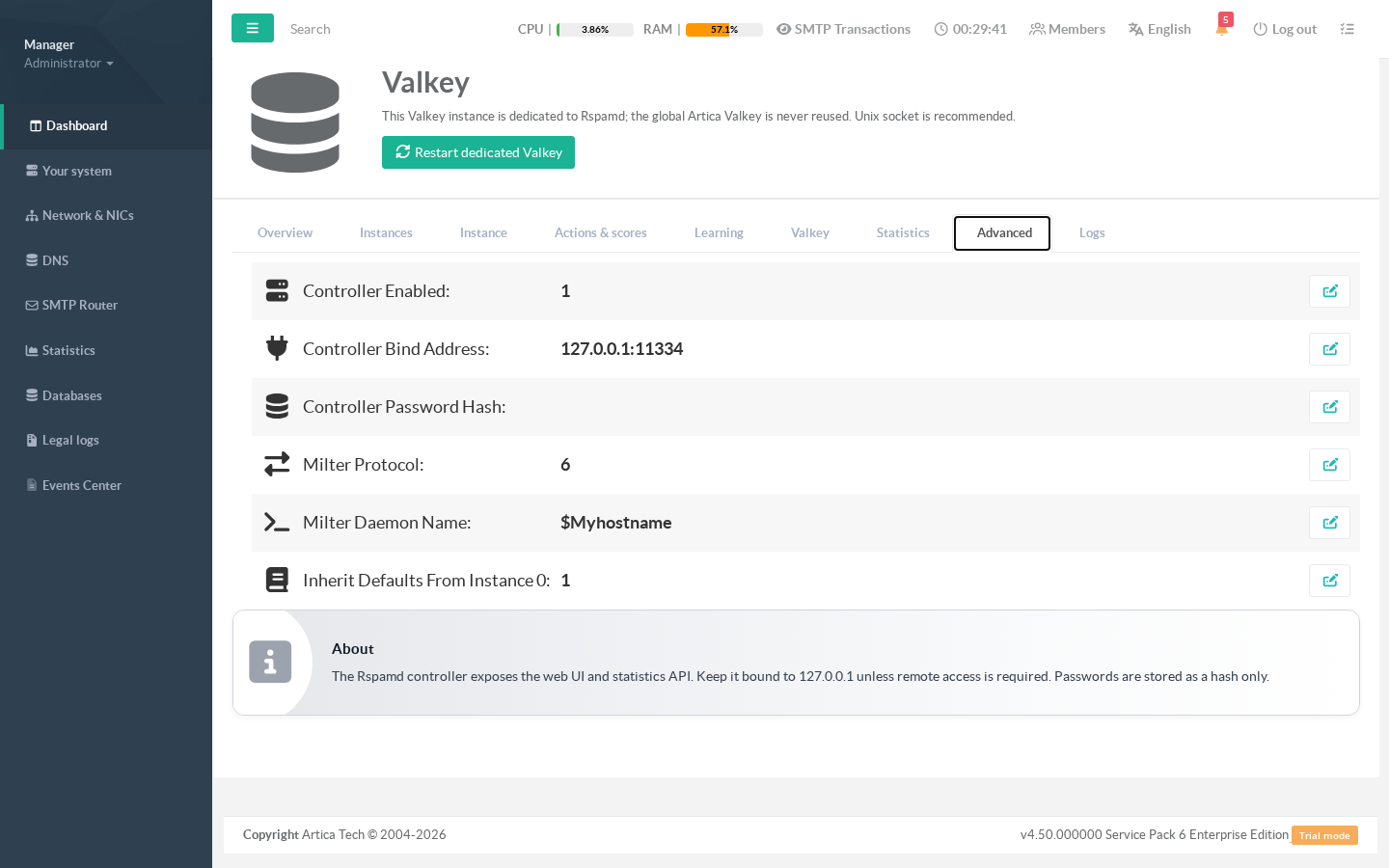Open the English language selector
The width and height of the screenshot is (1389, 868).
click(1159, 29)
